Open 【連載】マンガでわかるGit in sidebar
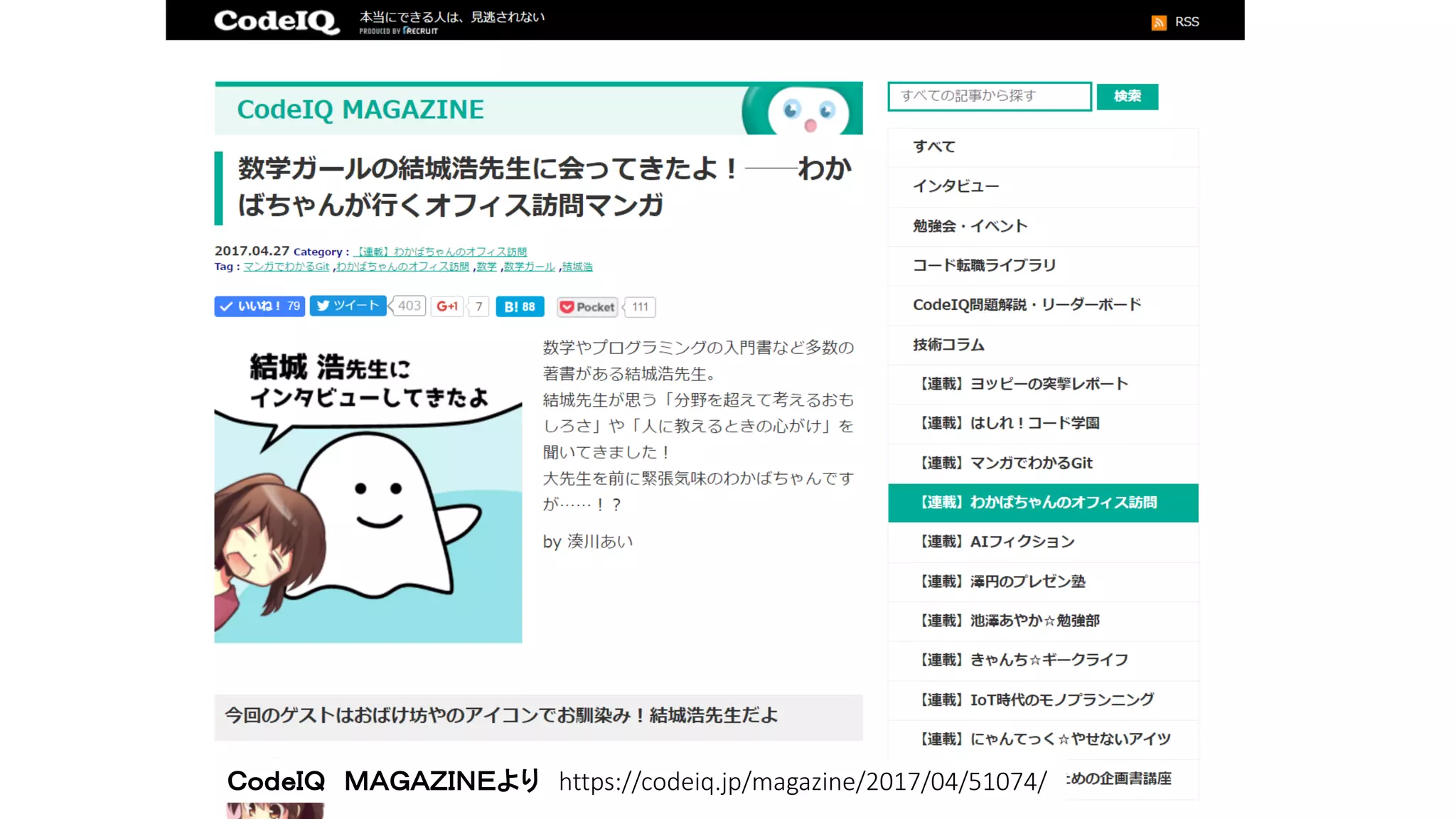The image size is (1456, 819). click(x=1043, y=463)
